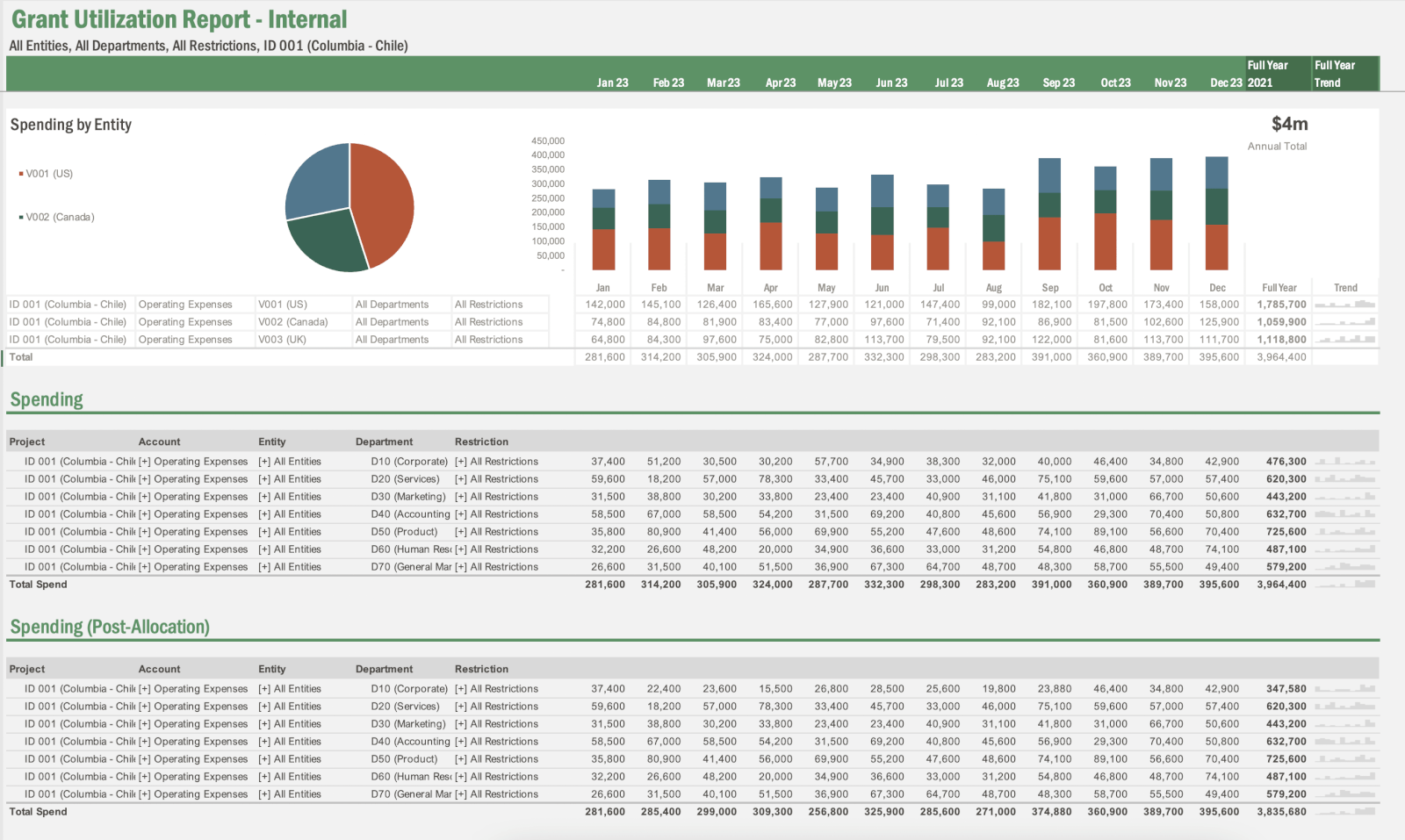Expand All Restrictions on the Post-Allocation D70 row
Screen dimensions: 1405x840
tap(460, 794)
